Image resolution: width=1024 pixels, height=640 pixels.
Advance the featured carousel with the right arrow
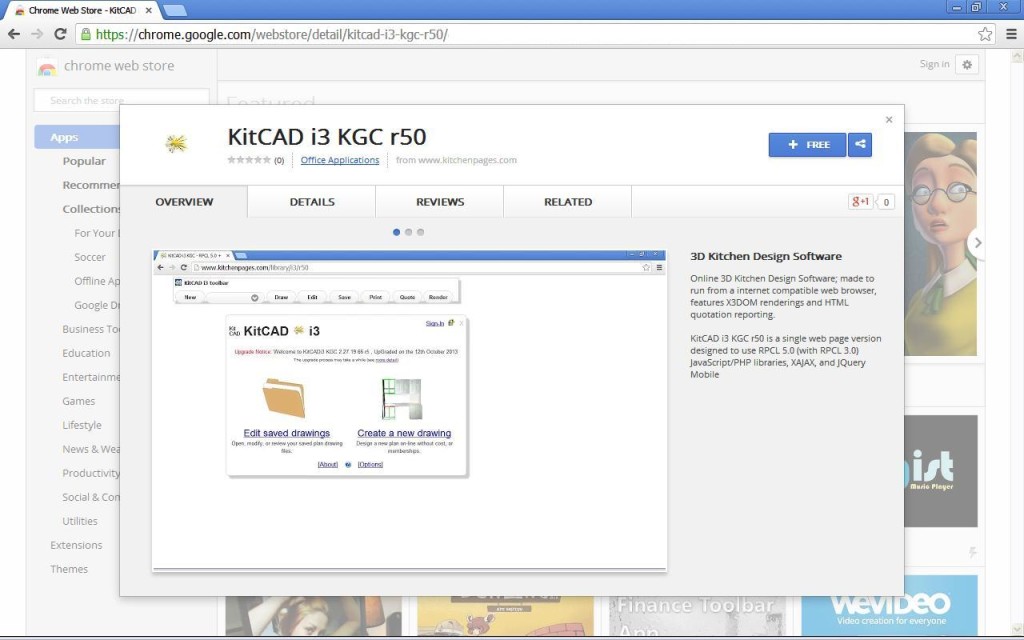pyautogui.click(x=976, y=243)
